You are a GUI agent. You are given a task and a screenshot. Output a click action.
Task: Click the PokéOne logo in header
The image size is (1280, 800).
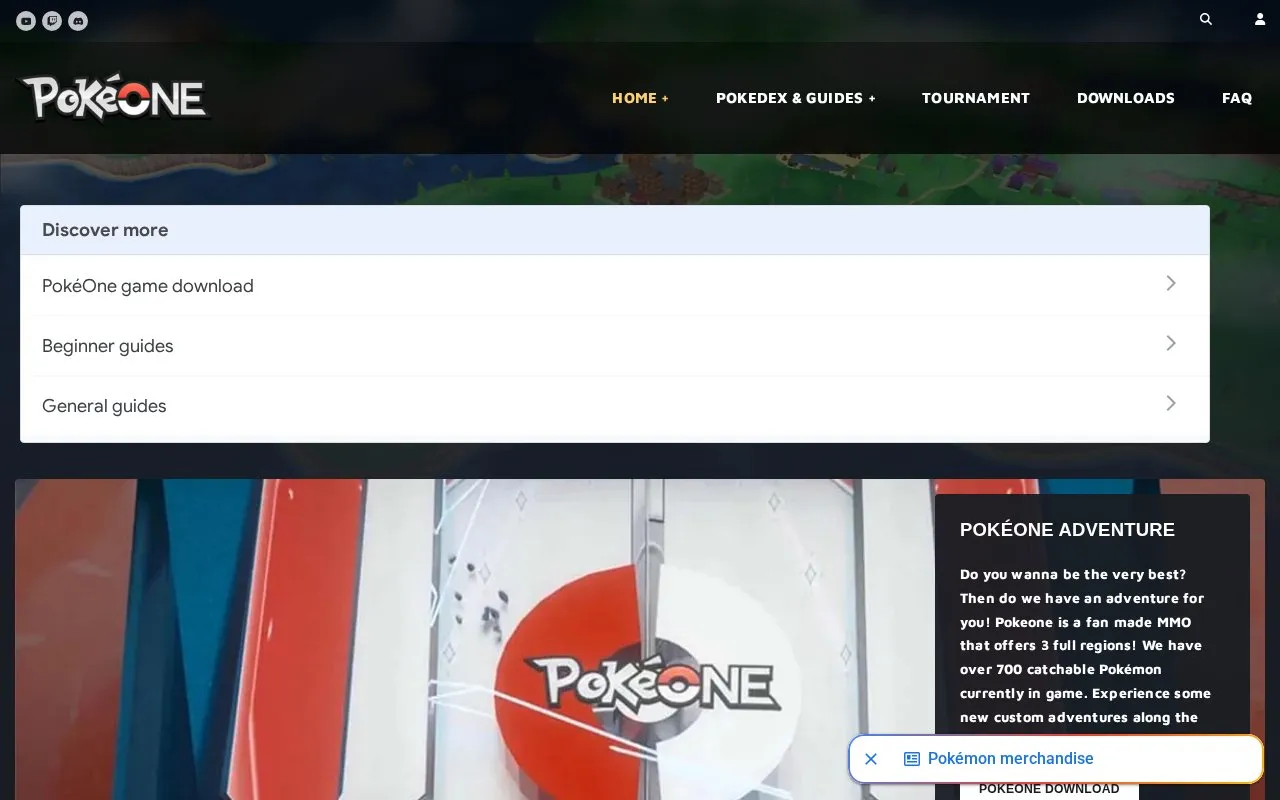click(115, 98)
